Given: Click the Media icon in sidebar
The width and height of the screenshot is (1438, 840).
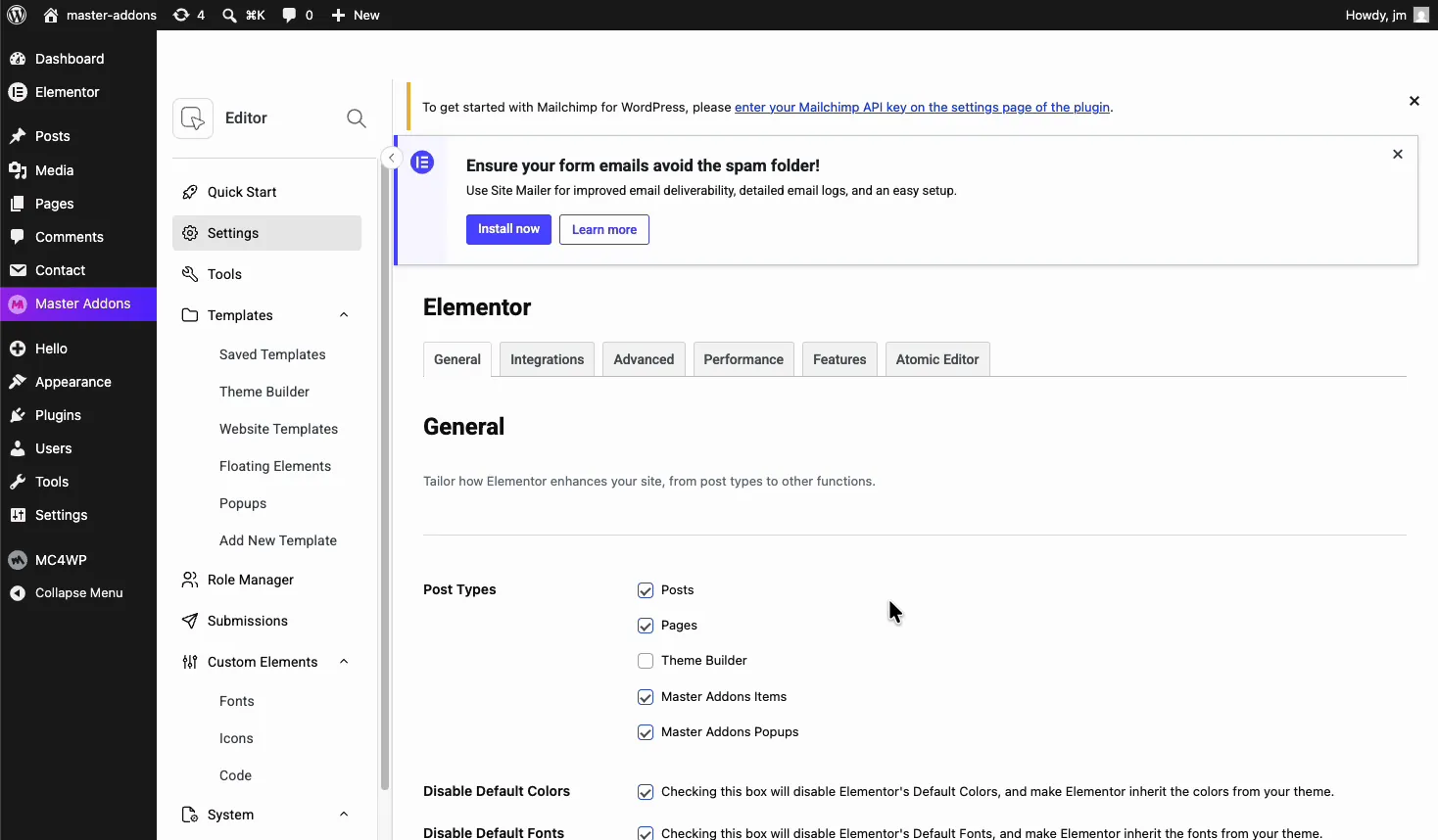Looking at the screenshot, I should 18,170.
